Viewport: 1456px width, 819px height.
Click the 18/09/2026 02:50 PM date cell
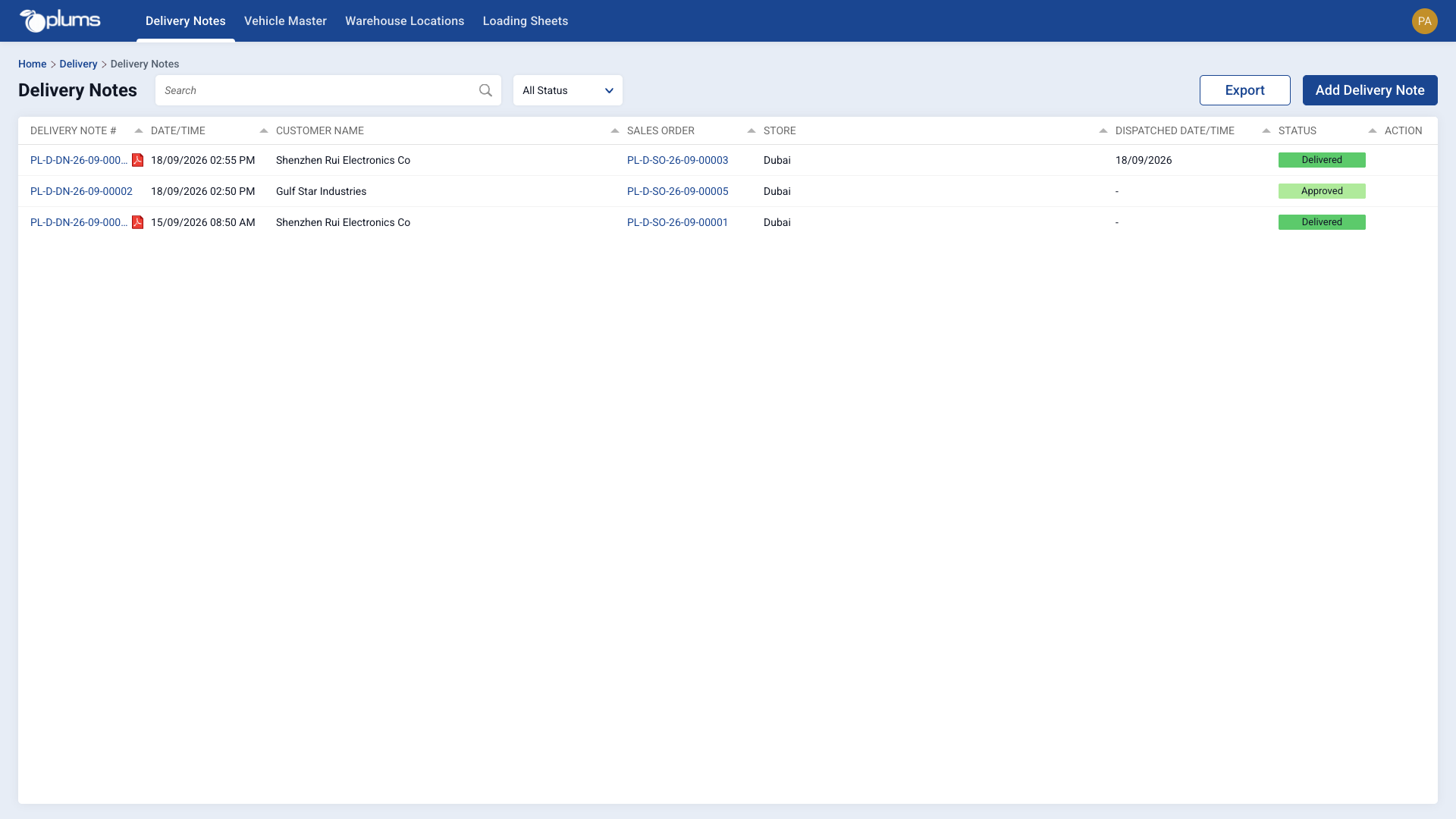[x=203, y=191]
